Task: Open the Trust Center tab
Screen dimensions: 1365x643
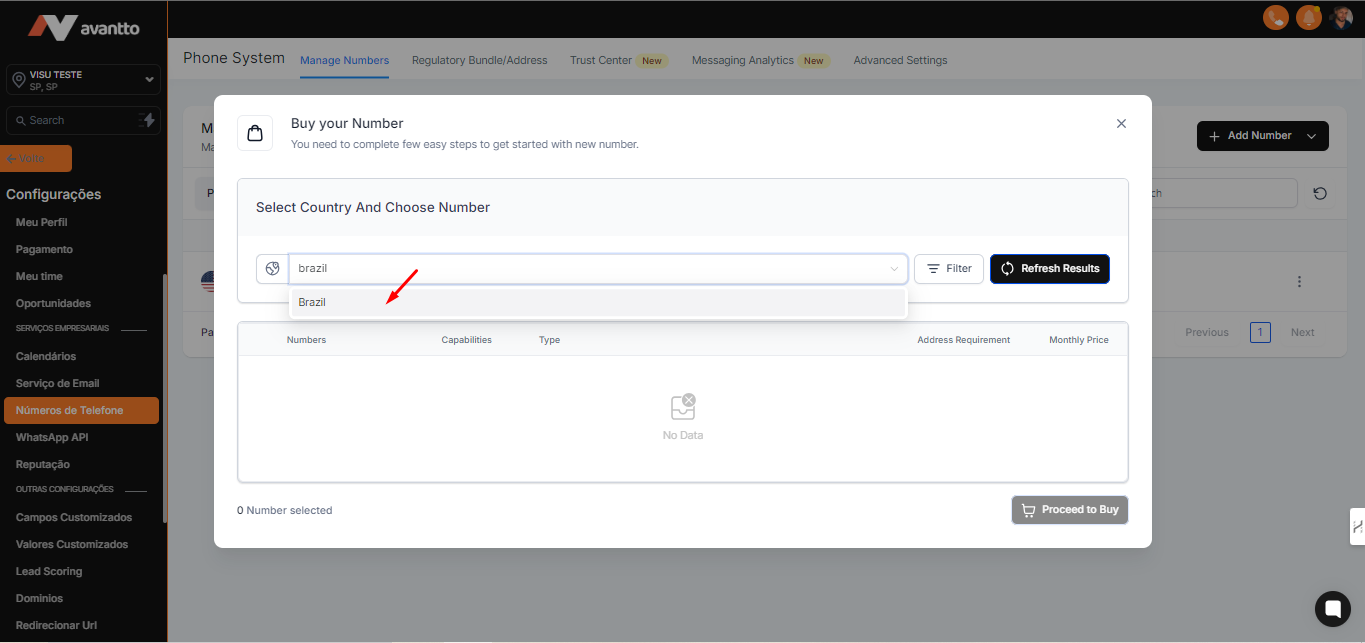Action: click(601, 61)
